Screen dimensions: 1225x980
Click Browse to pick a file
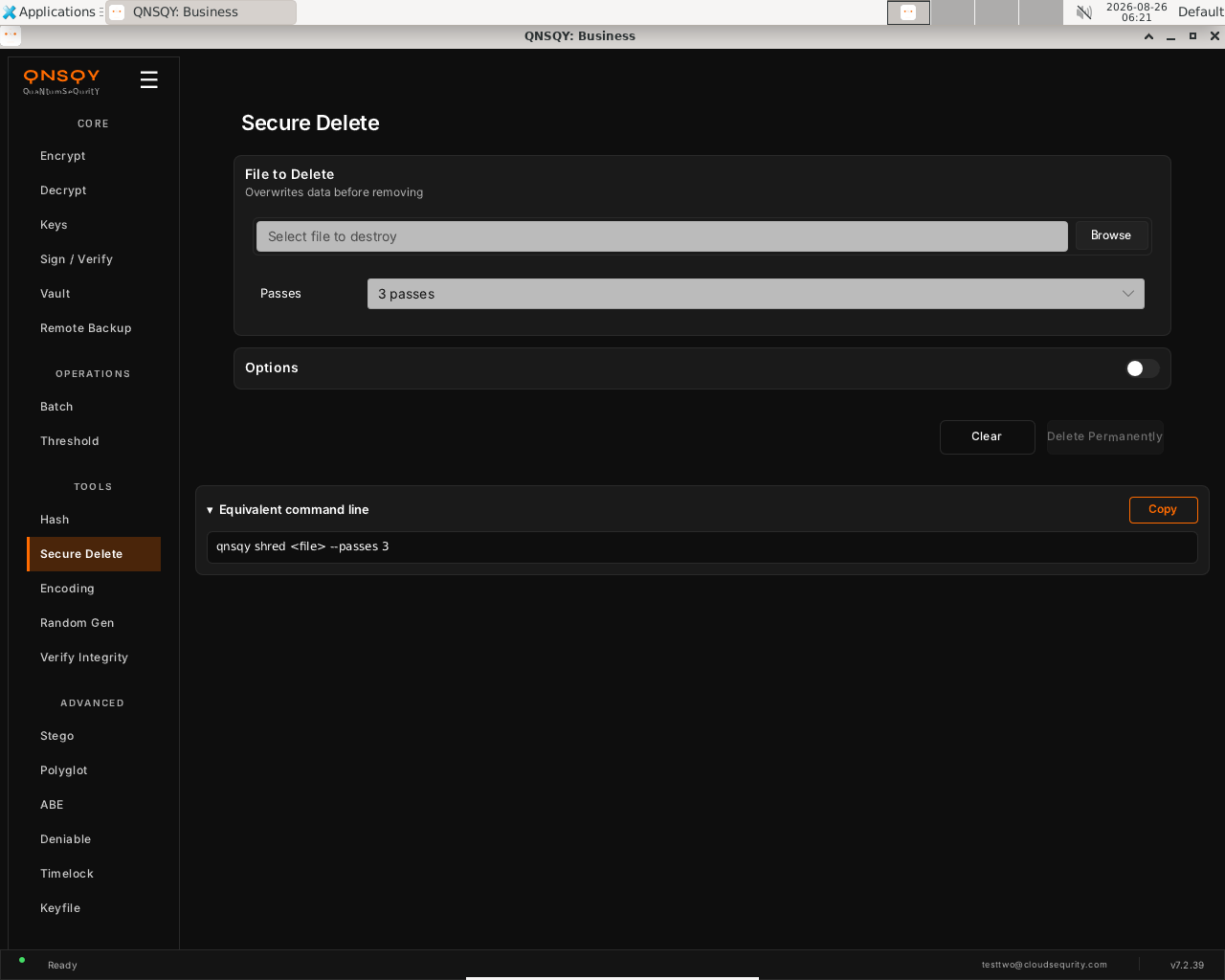1111,235
